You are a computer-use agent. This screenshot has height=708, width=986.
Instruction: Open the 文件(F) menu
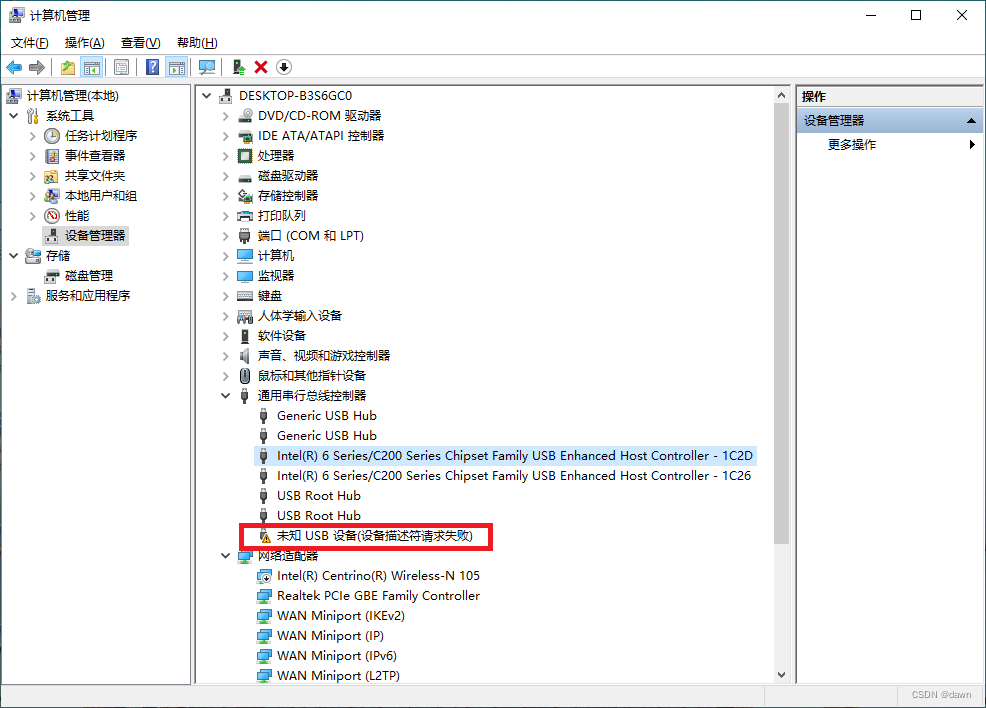(x=29, y=43)
